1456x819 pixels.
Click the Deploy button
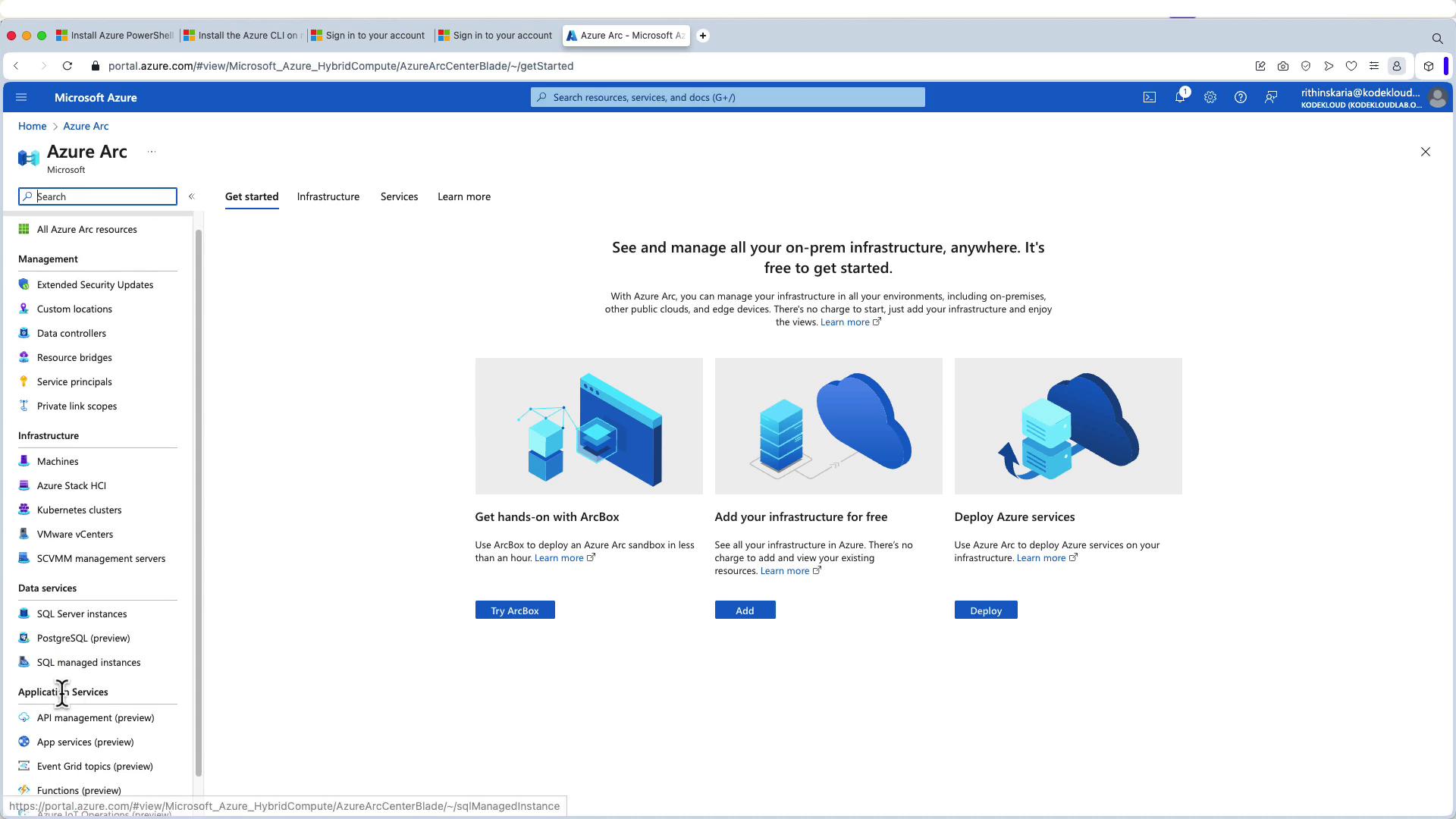pyautogui.click(x=986, y=610)
